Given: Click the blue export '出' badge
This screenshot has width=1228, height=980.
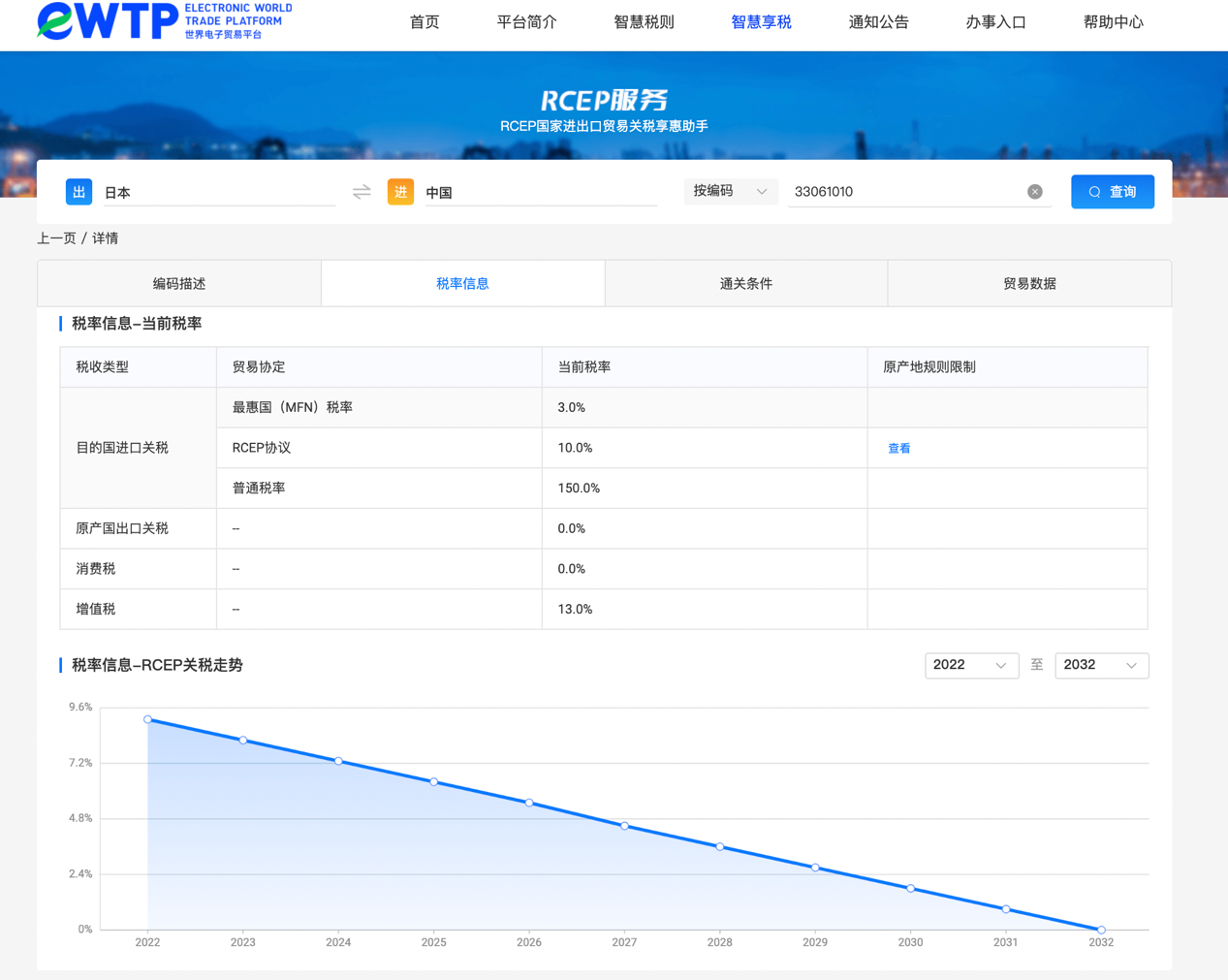Looking at the screenshot, I should 79,192.
